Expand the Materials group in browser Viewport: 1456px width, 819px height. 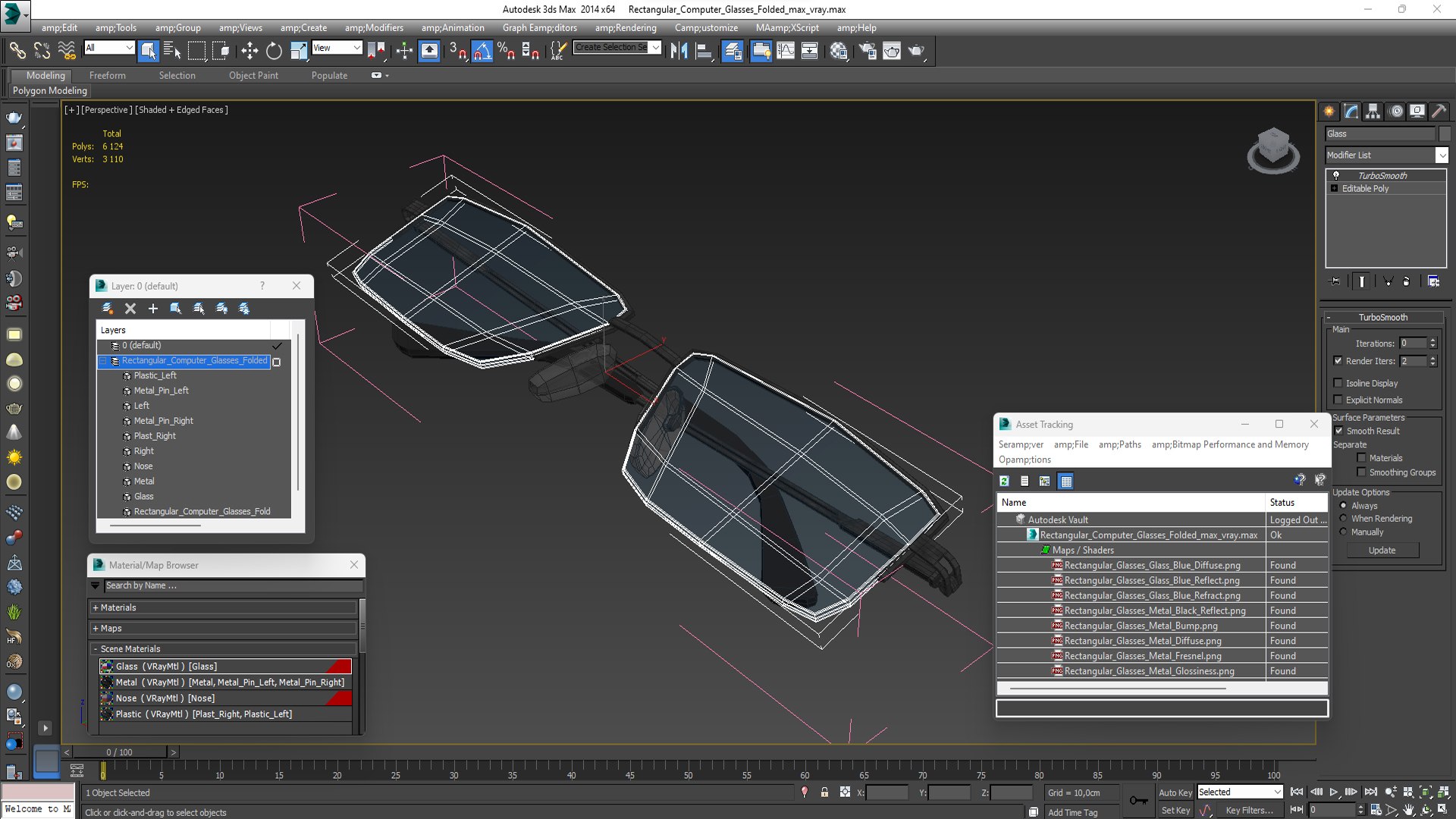96,607
